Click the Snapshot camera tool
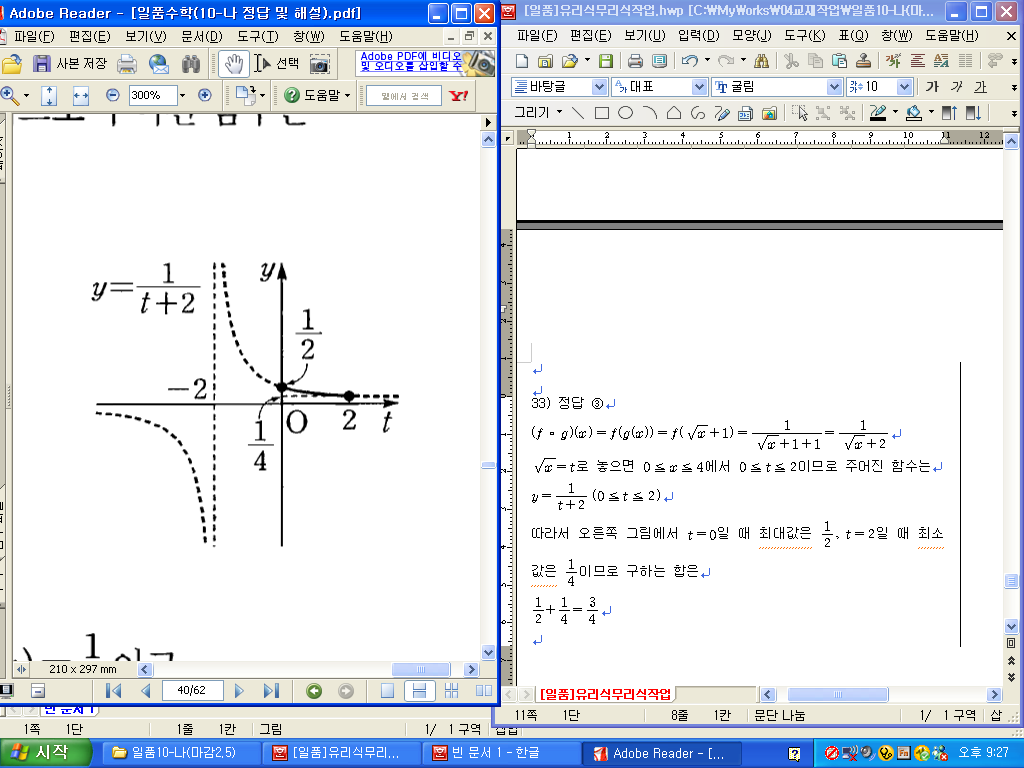Image resolution: width=1024 pixels, height=768 pixels. (x=320, y=64)
